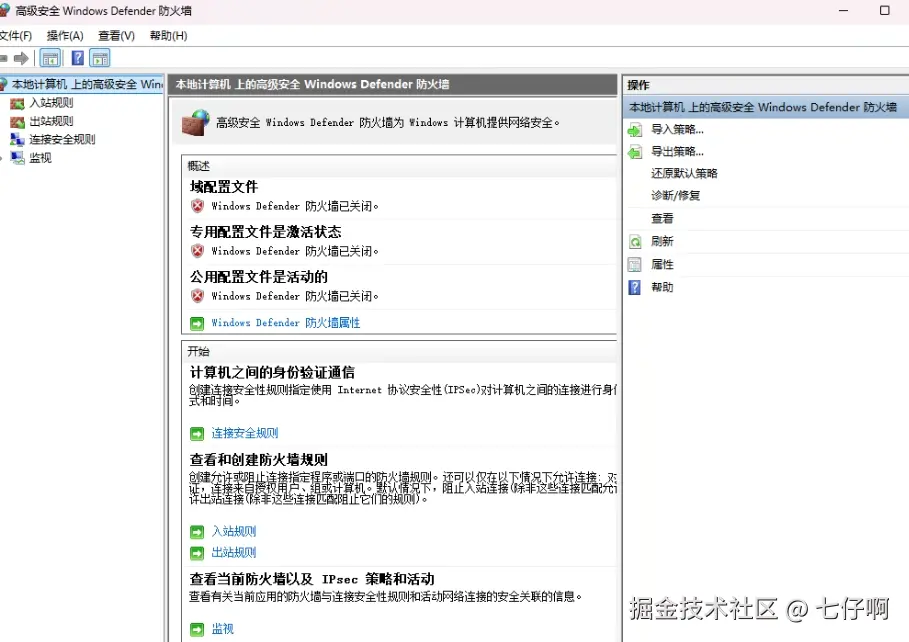This screenshot has height=642, width=909.
Task: Click the firewall globe icon in center header
Action: (x=195, y=123)
